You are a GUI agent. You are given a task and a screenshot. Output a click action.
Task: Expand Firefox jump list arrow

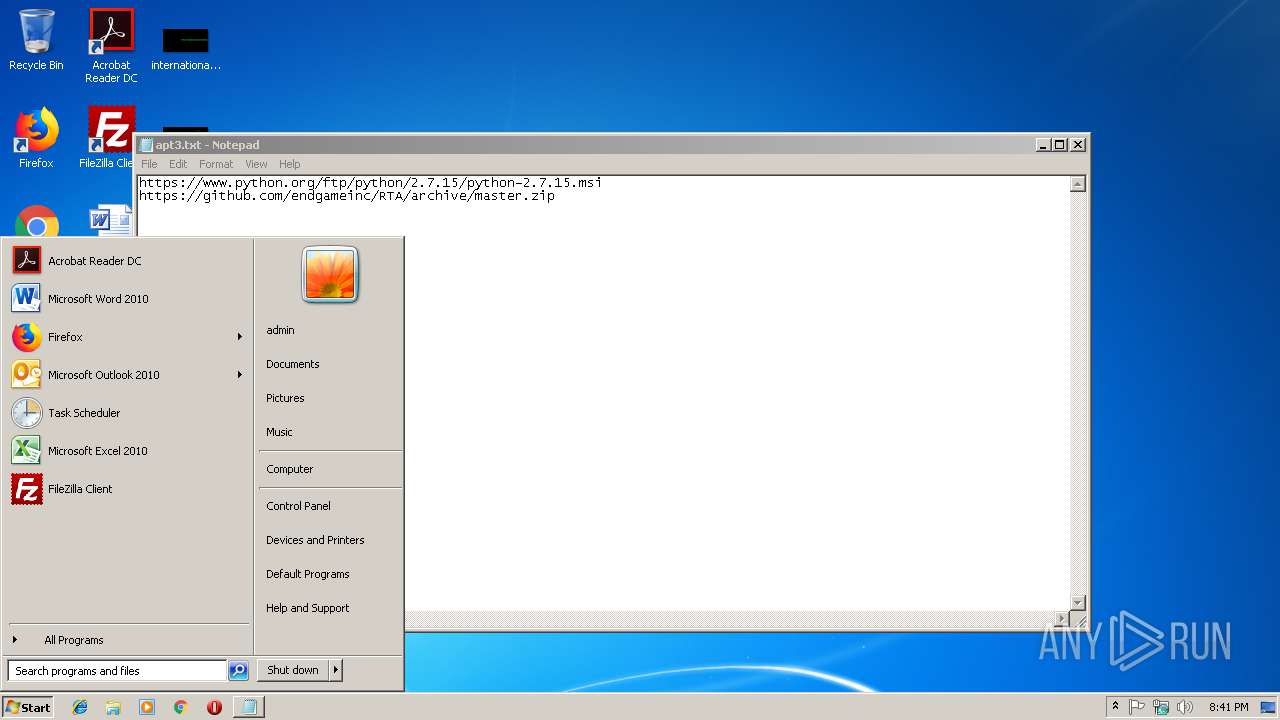coord(240,337)
